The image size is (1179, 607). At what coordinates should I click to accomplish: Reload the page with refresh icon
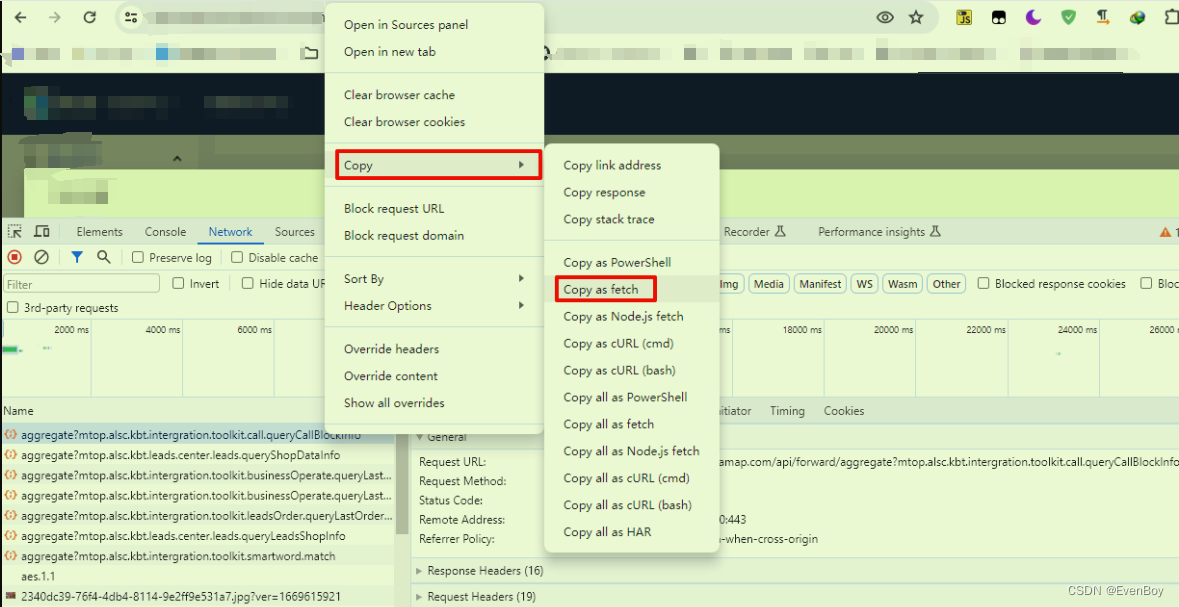click(x=89, y=17)
